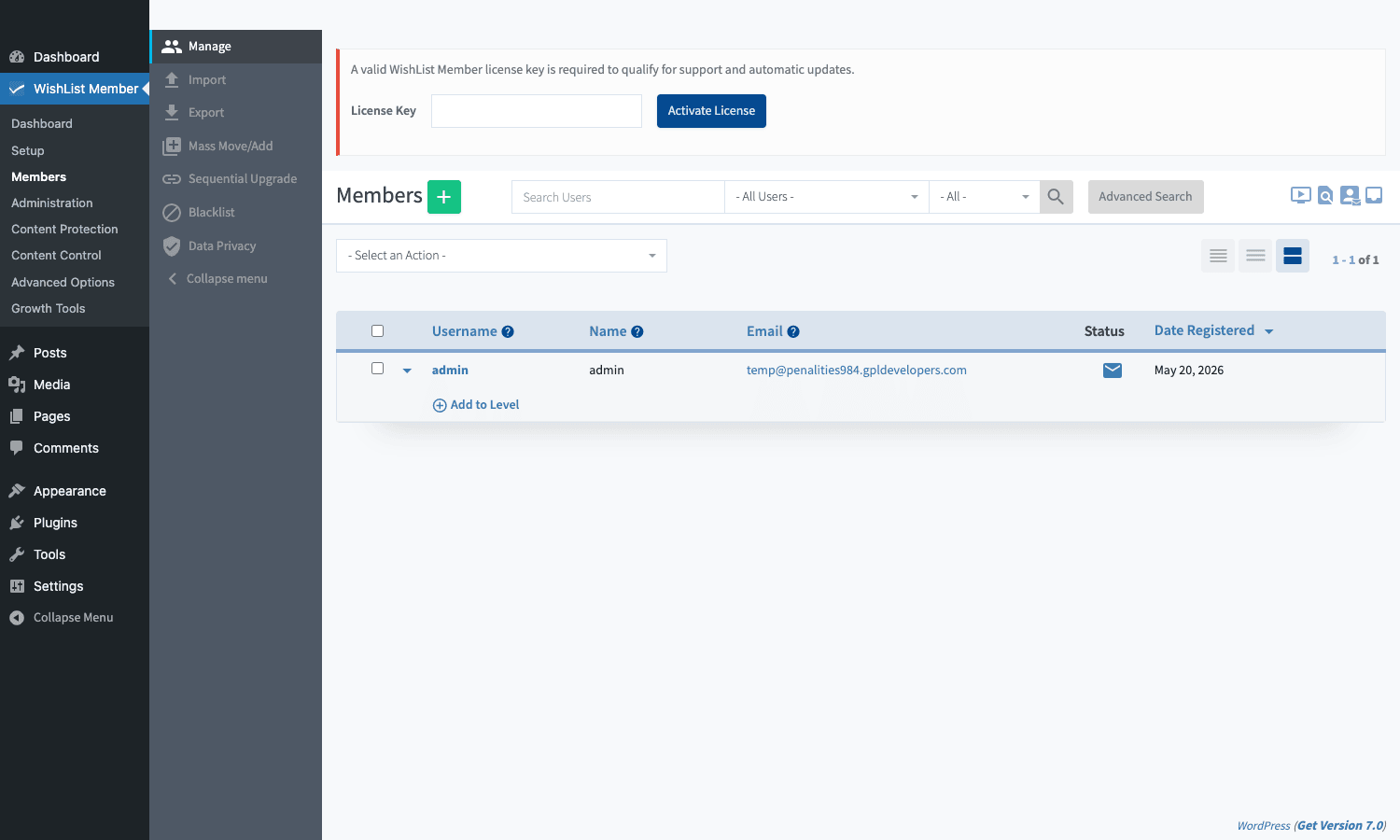This screenshot has width=1400, height=840.
Task: Click the help icon beside Name header
Action: click(x=637, y=331)
